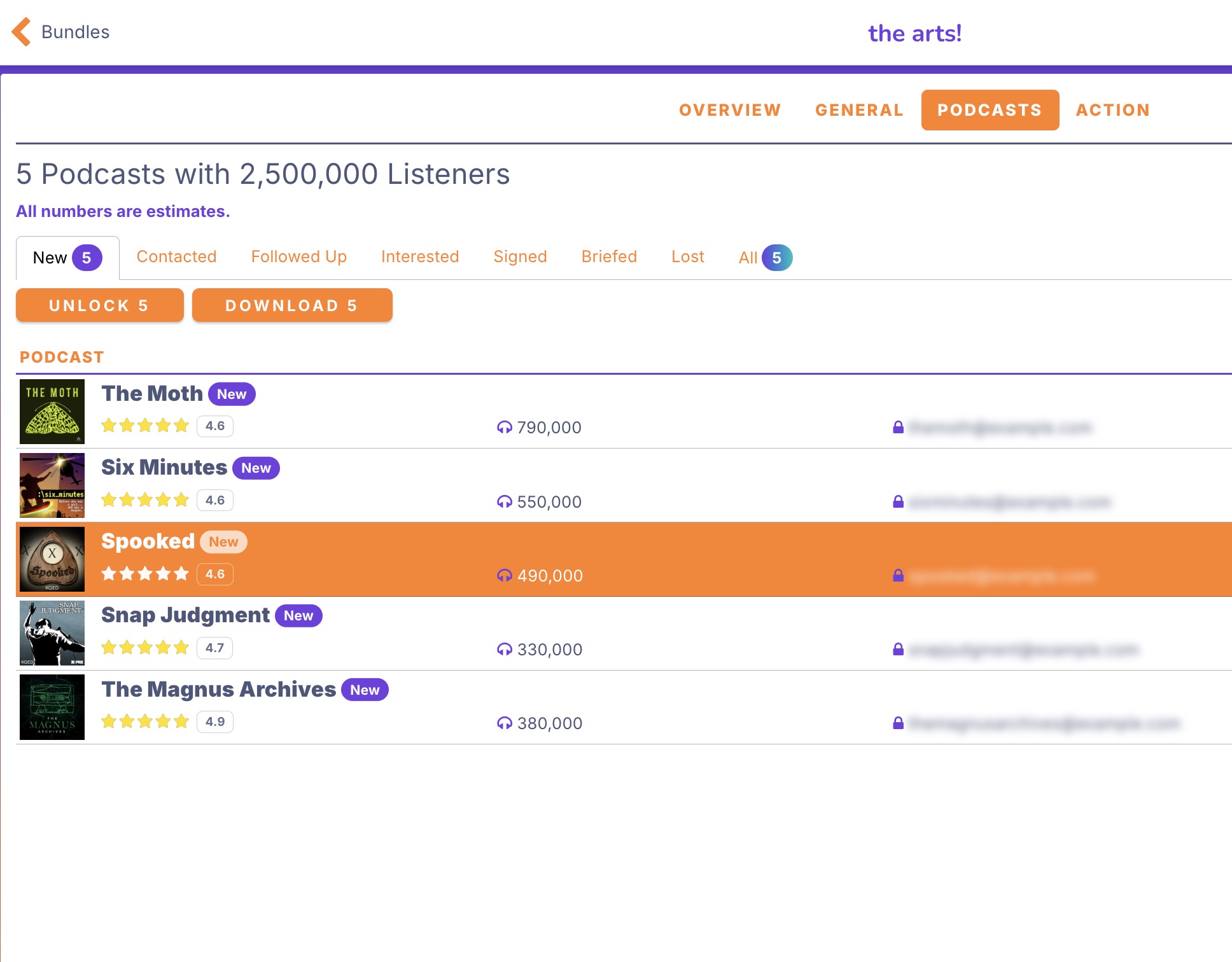Go back using the orange chevron icon

[21, 32]
